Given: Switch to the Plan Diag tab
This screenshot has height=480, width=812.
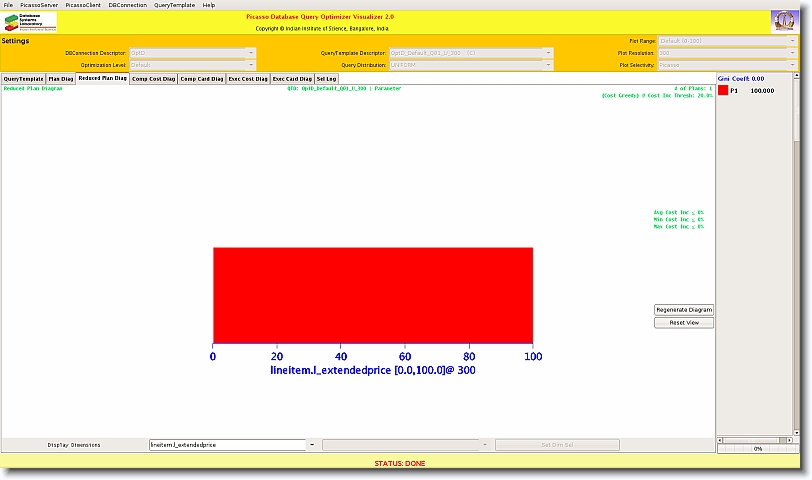Looking at the screenshot, I should click(x=61, y=78).
